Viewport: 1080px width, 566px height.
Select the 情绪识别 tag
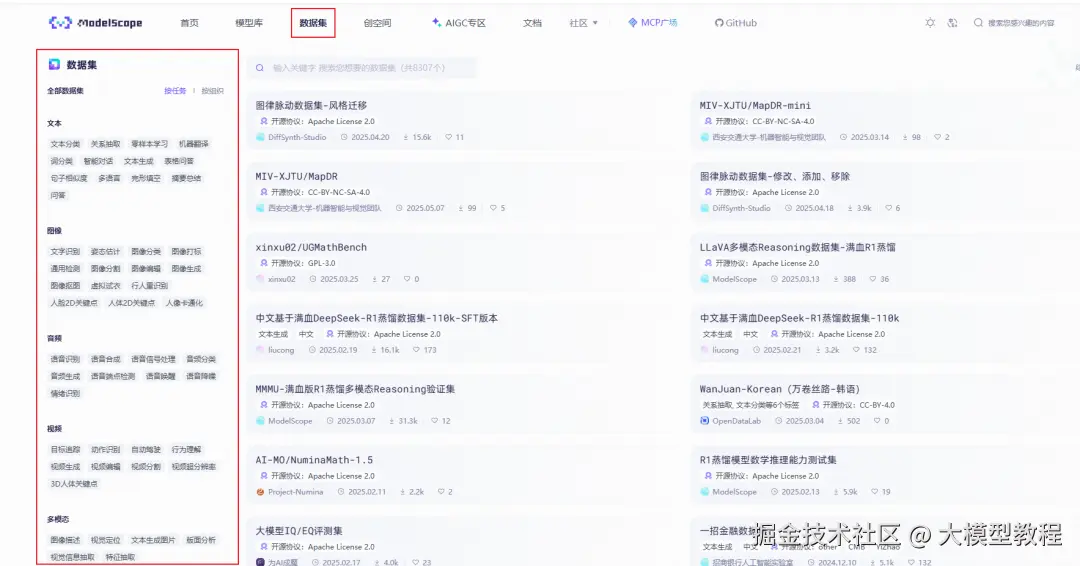[x=65, y=393]
